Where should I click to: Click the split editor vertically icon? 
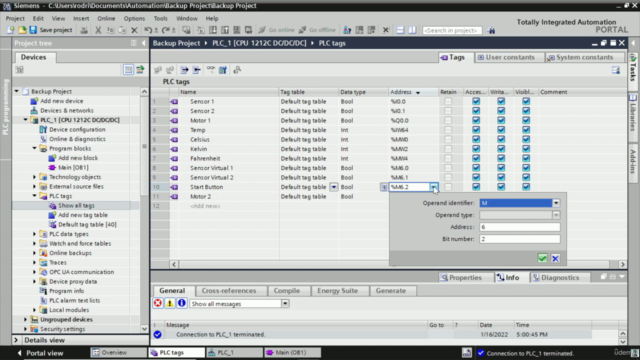point(412,30)
